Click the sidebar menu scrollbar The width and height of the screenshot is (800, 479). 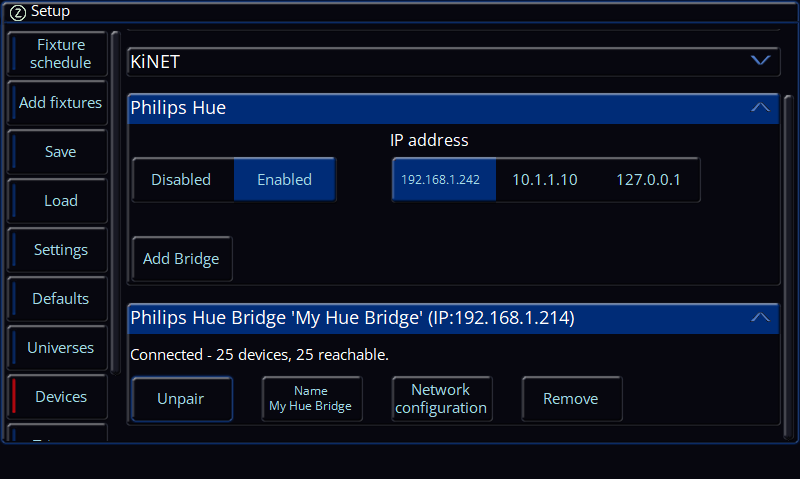(x=116, y=203)
